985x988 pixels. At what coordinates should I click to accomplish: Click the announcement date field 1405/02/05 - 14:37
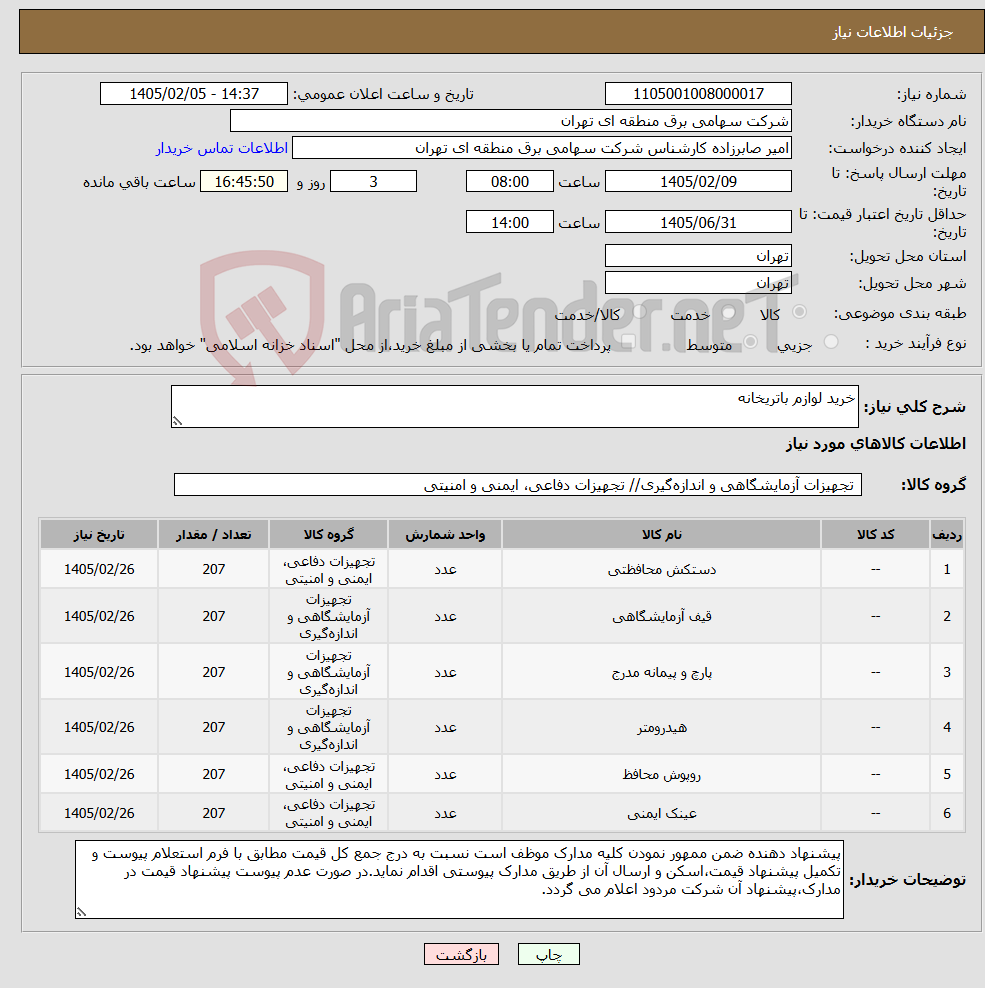(x=193, y=94)
